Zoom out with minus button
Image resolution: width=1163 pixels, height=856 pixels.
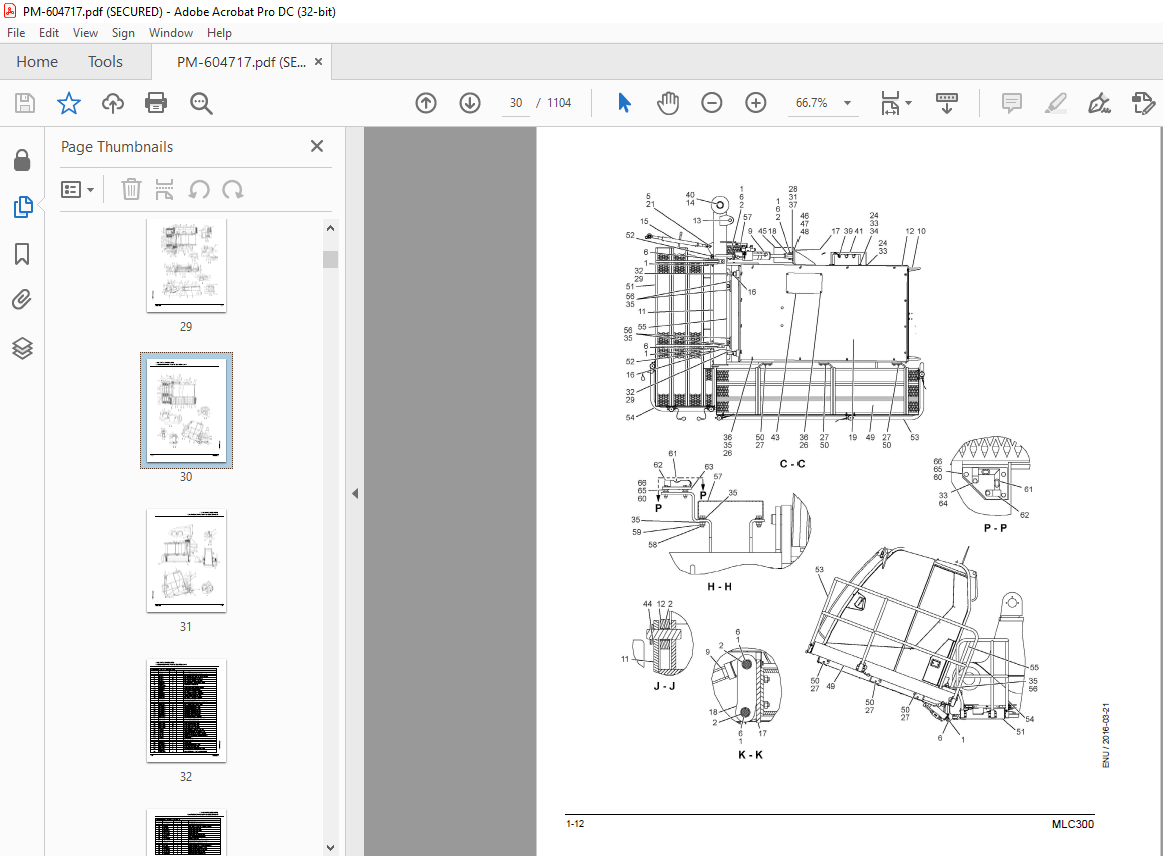tap(711, 103)
